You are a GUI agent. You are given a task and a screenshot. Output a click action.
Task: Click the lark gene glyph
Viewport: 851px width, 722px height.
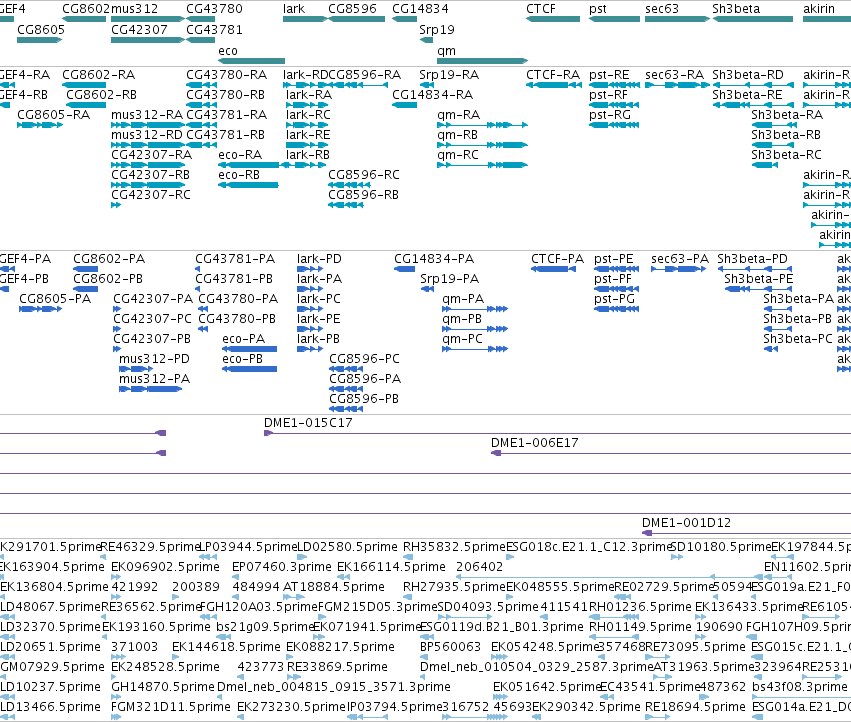pyautogui.click(x=305, y=19)
